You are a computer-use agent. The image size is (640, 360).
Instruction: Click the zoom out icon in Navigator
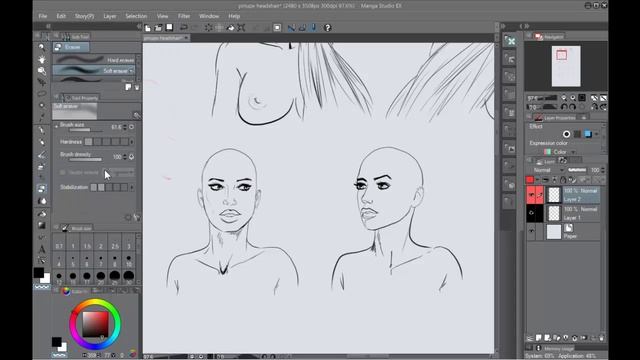click(x=564, y=98)
